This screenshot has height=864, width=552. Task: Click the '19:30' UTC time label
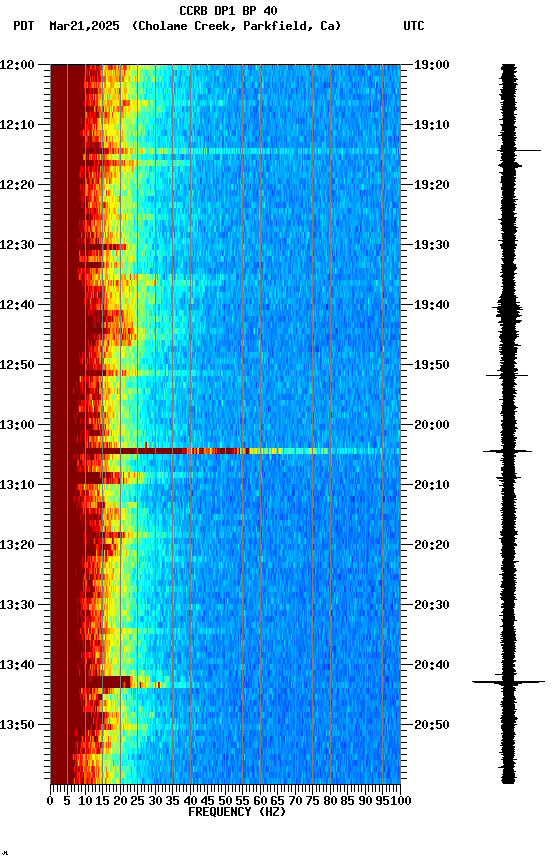click(432, 245)
